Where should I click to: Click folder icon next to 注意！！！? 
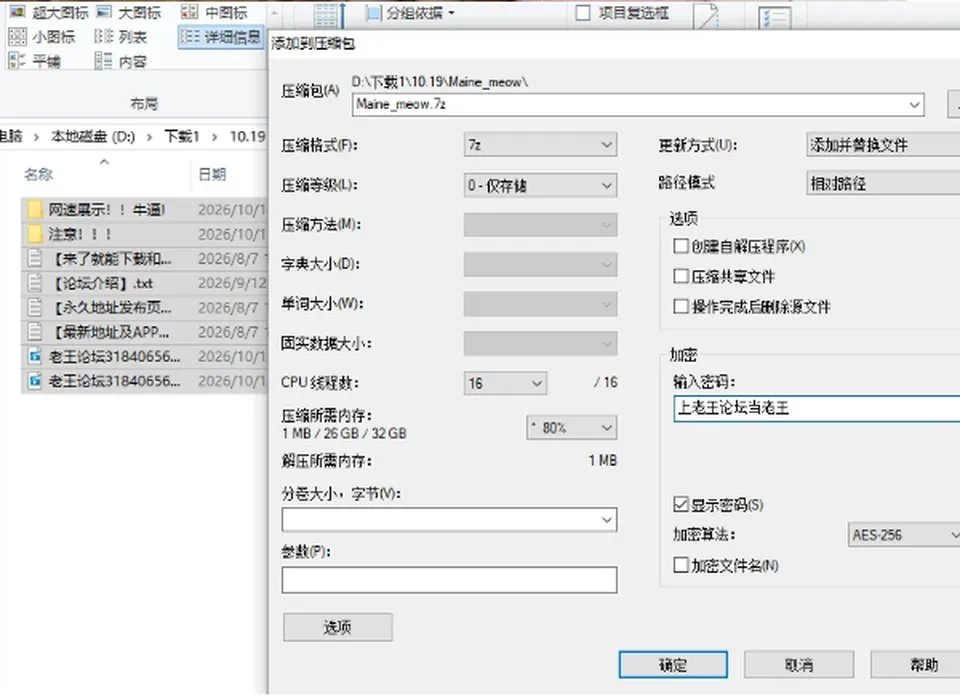pyautogui.click(x=35, y=234)
